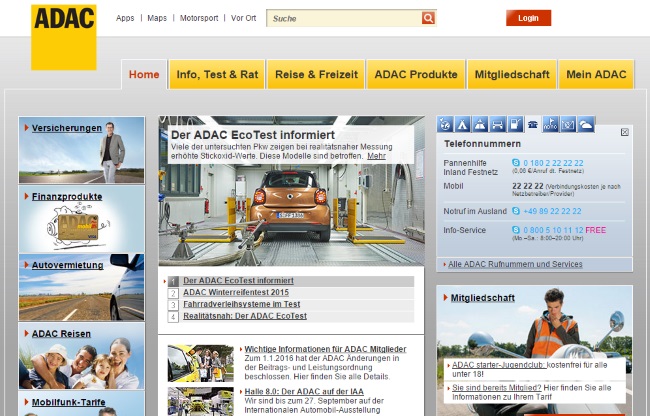Open the map widget tab

click(x=568, y=124)
